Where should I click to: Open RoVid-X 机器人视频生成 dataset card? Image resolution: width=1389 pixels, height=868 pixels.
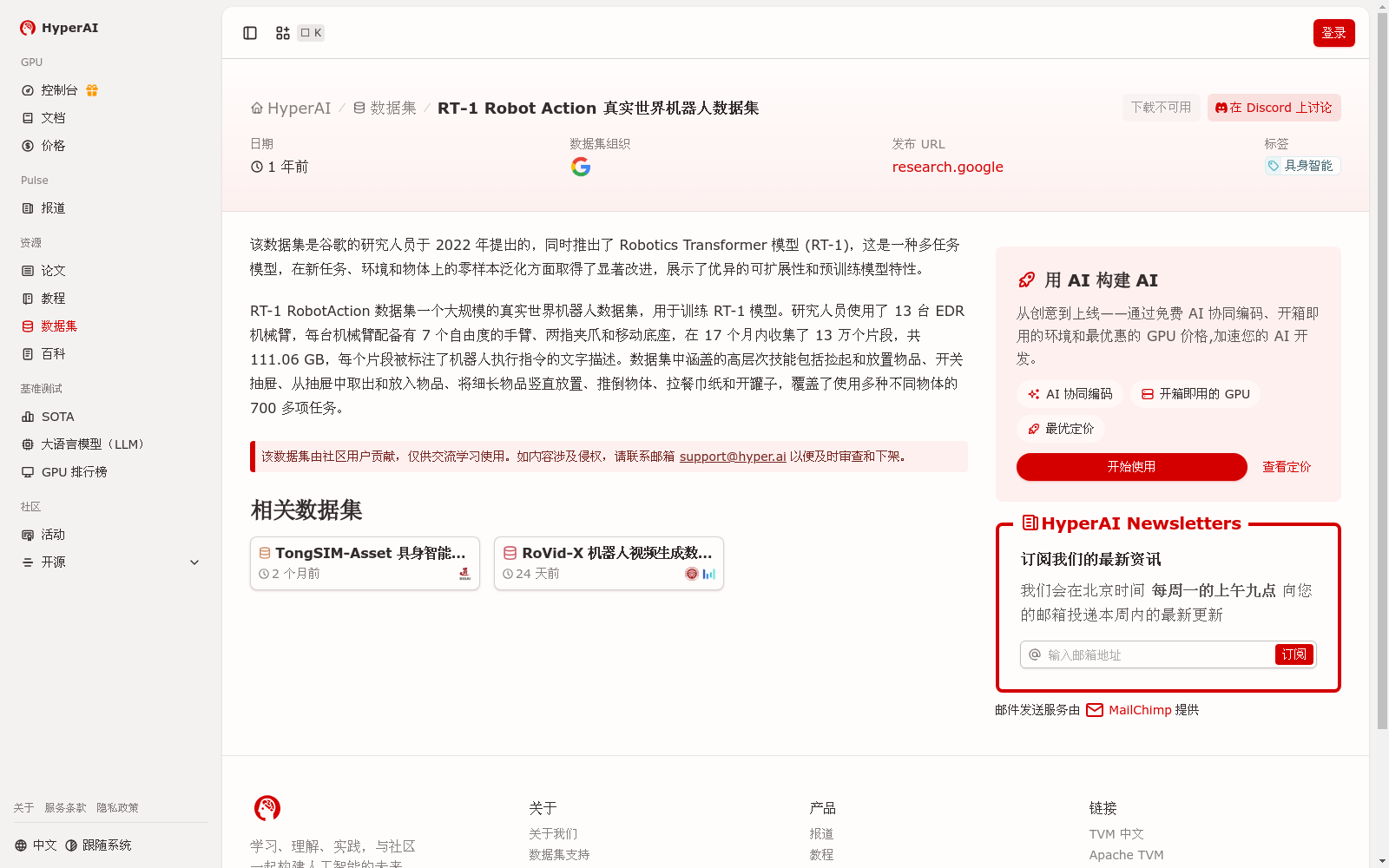click(609, 563)
